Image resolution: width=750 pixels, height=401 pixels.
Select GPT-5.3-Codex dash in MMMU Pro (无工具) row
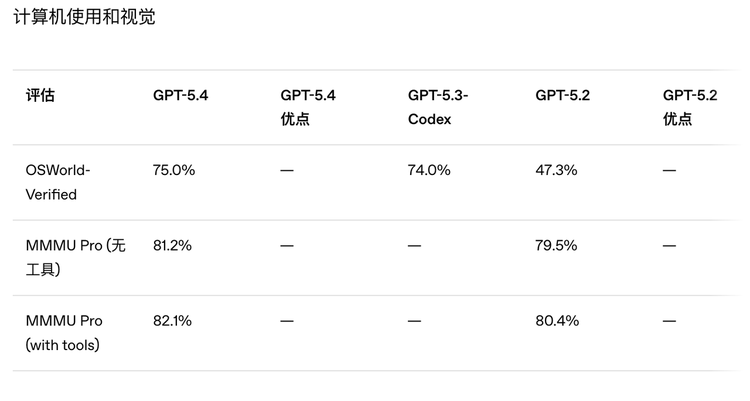[414, 246]
